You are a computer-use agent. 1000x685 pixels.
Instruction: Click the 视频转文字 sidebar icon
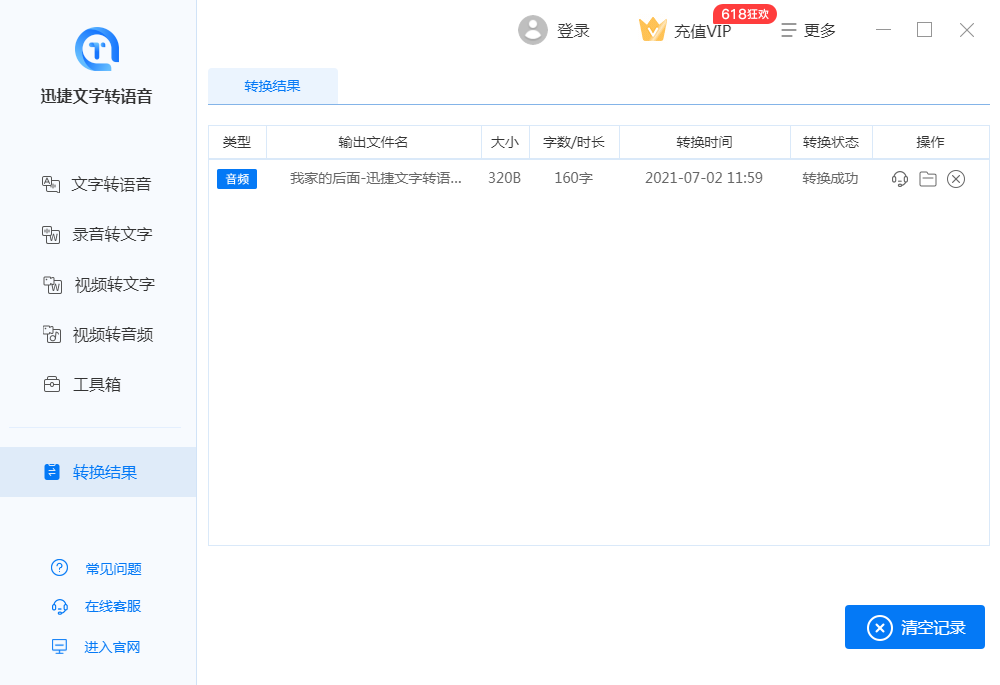(x=52, y=284)
